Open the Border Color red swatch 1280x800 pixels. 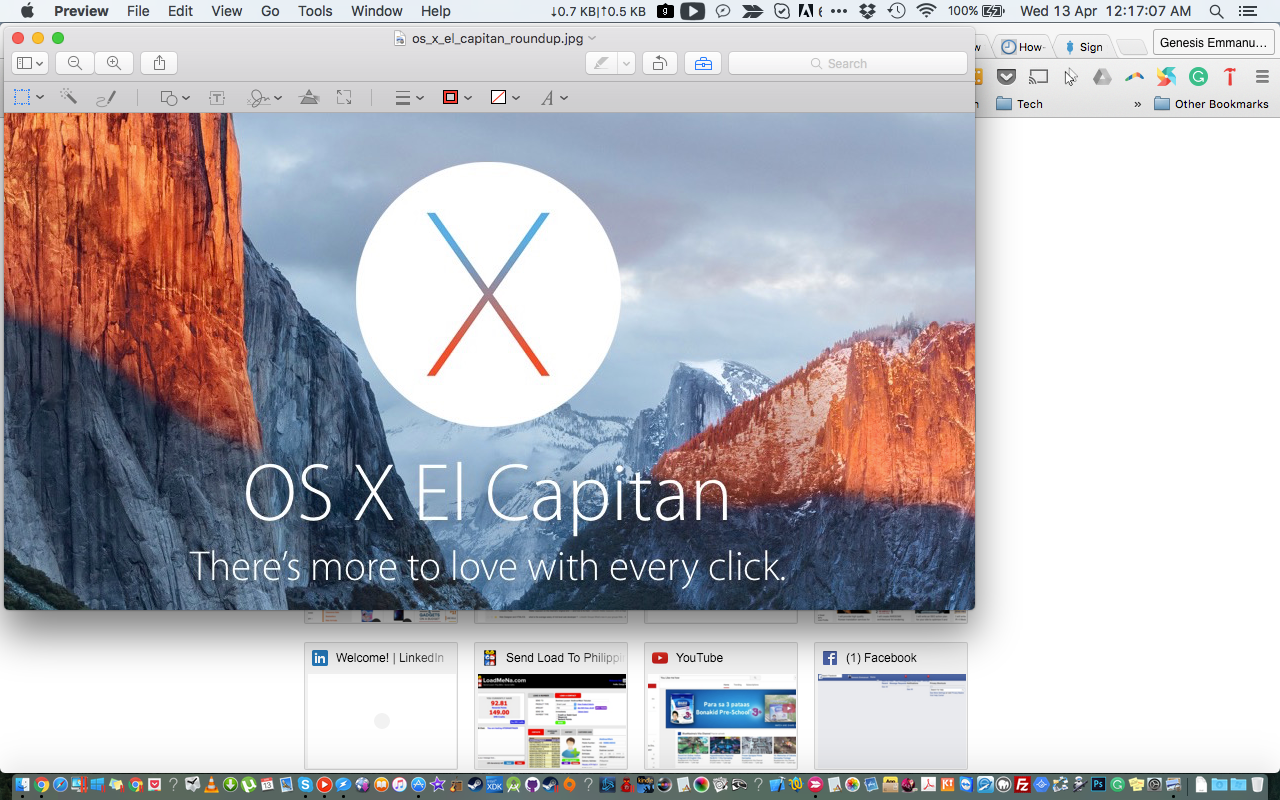pyautogui.click(x=456, y=97)
